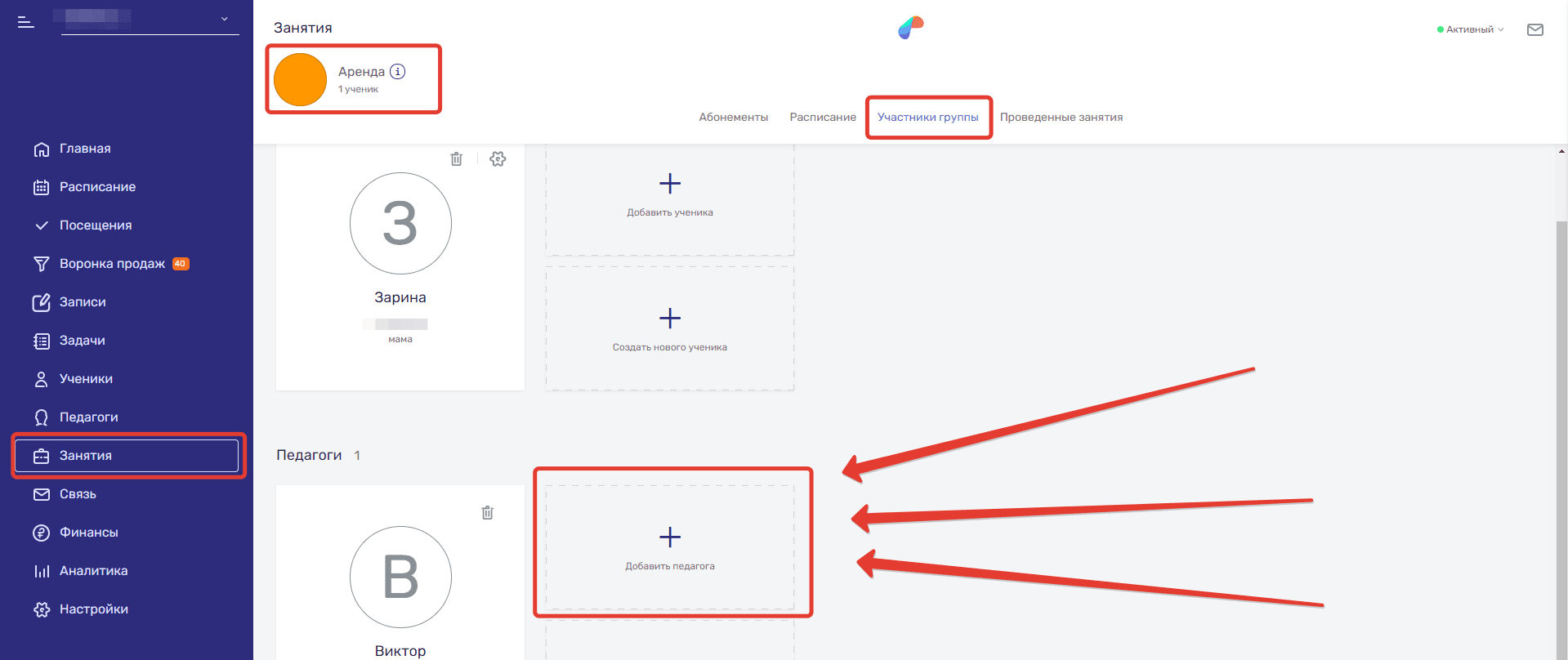The width and height of the screenshot is (1568, 660).
Task: Open settings gear on Зарина card
Action: 498,159
